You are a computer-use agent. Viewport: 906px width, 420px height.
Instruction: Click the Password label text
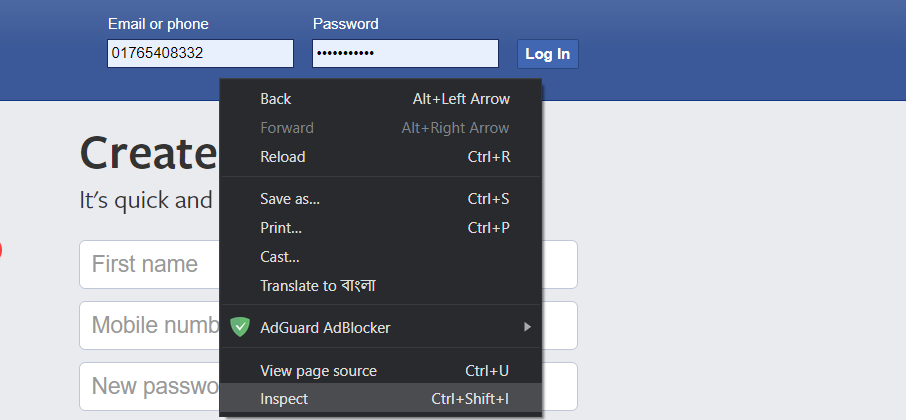(x=345, y=24)
